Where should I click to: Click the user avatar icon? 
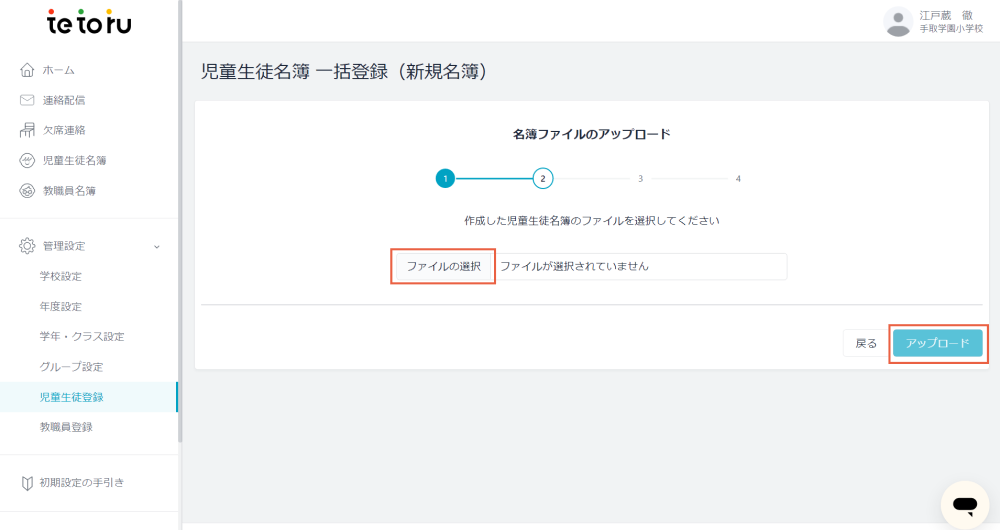tap(898, 22)
